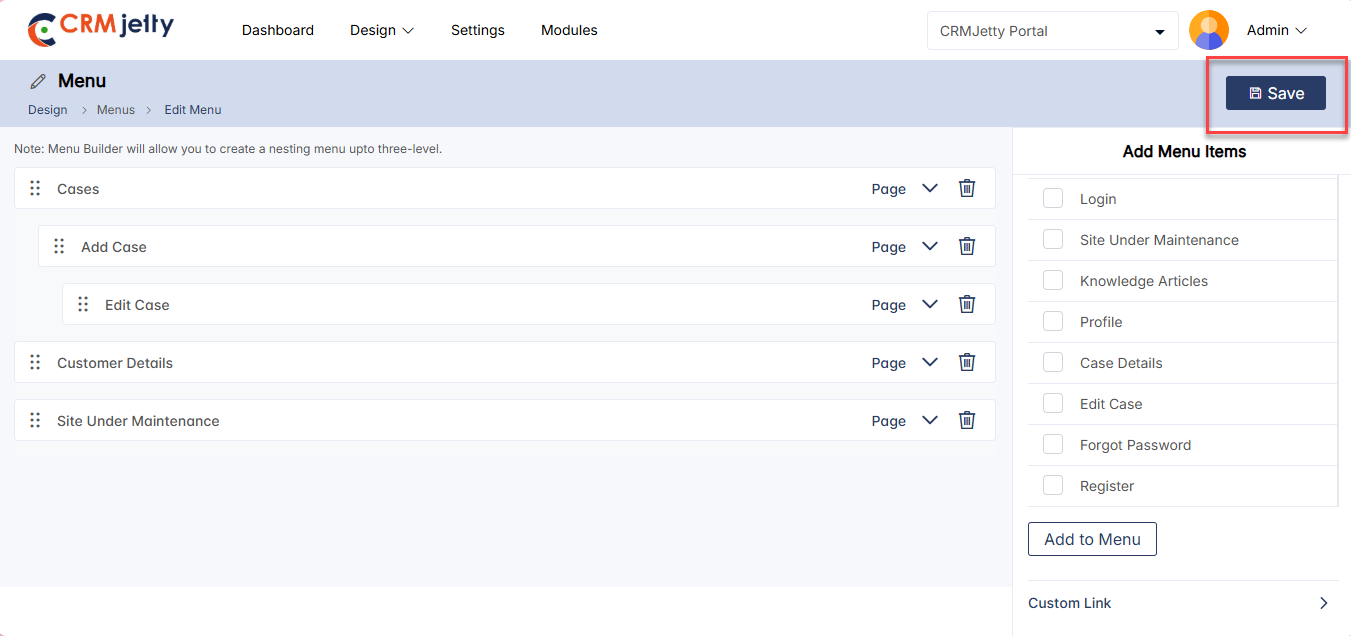The image size is (1351, 636).
Task: Navigate to Menus in the breadcrumb
Action: point(116,110)
